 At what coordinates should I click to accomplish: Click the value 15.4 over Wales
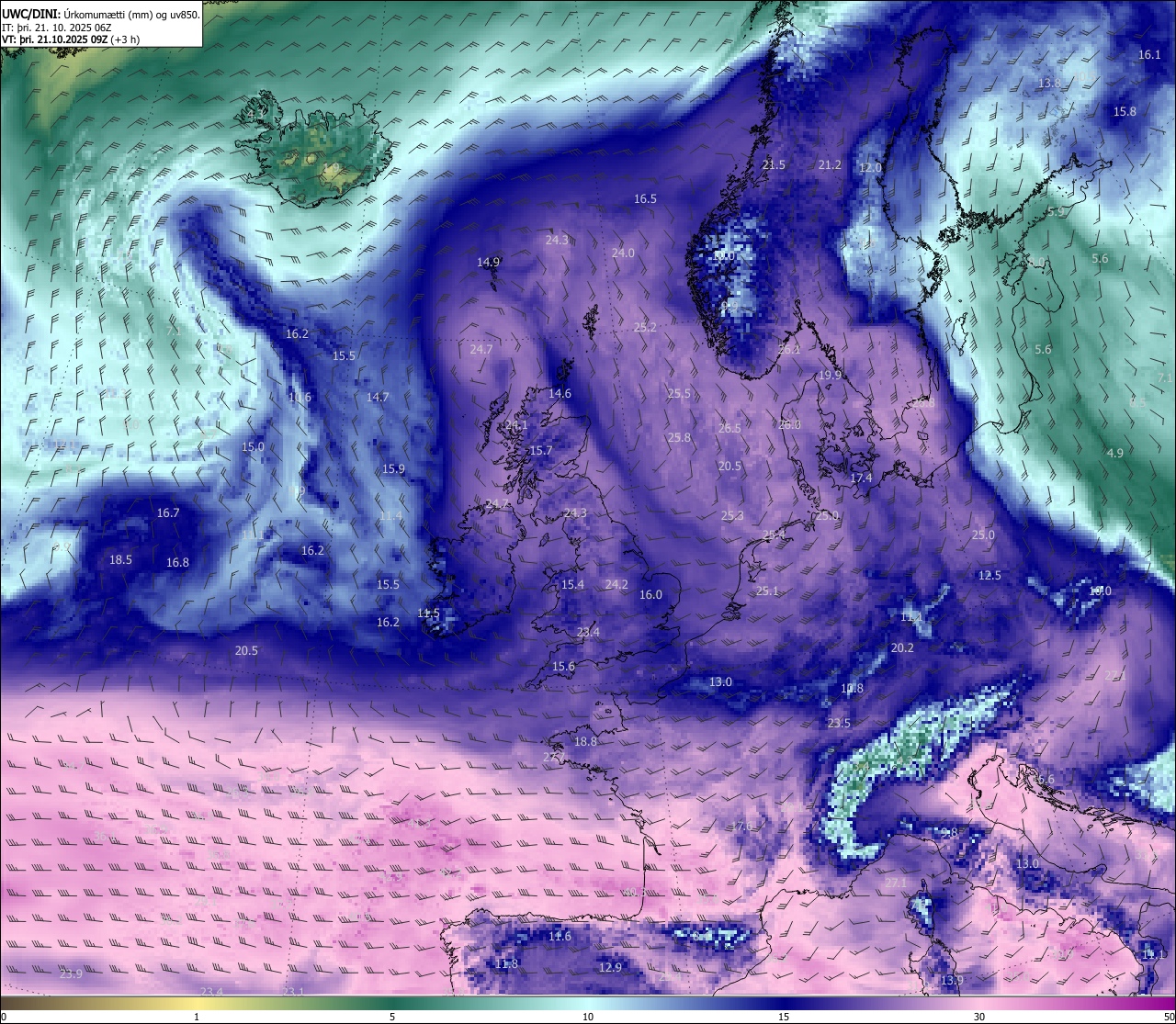click(572, 585)
